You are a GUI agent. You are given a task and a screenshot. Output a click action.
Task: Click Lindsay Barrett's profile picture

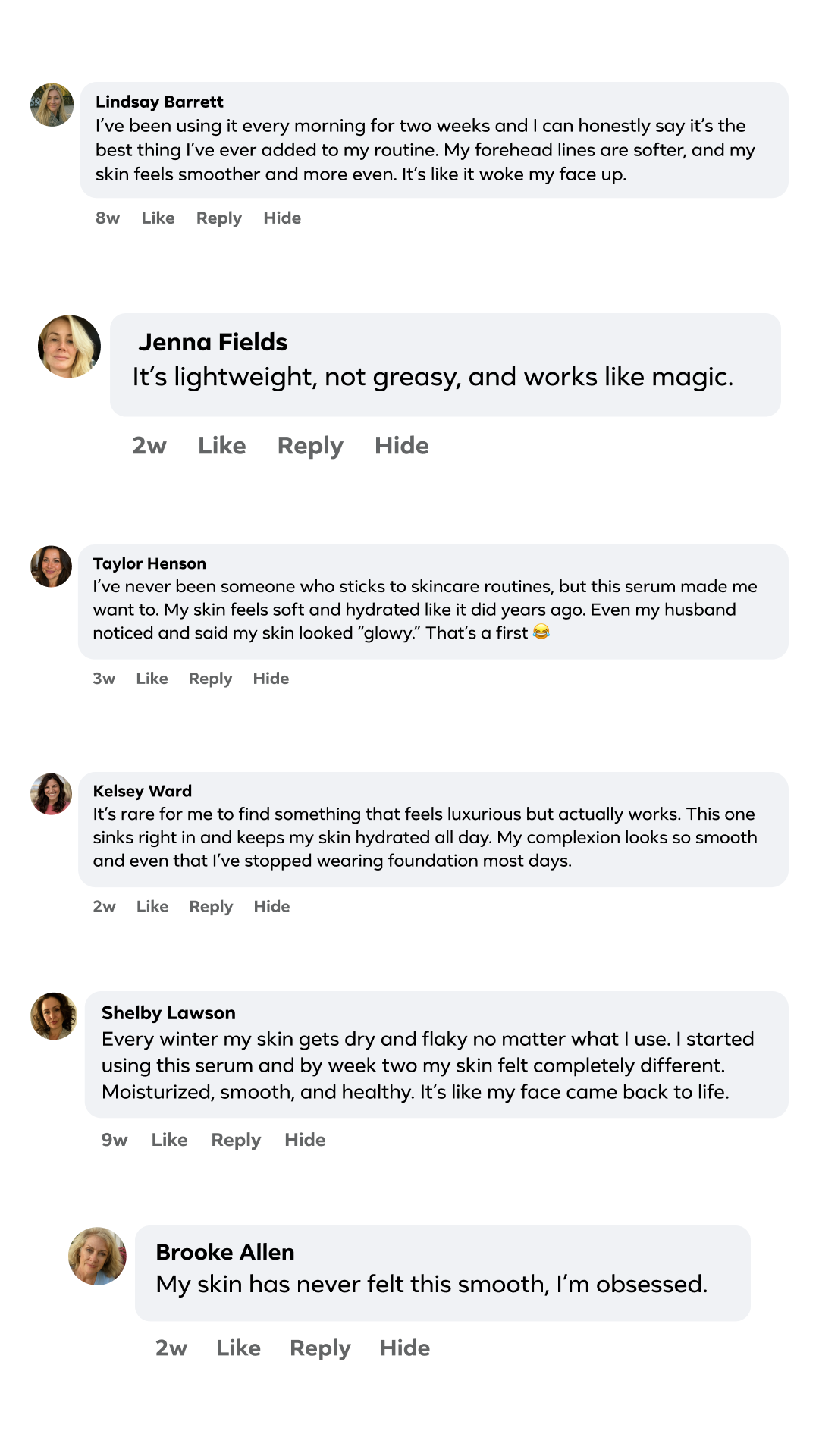click(x=52, y=105)
